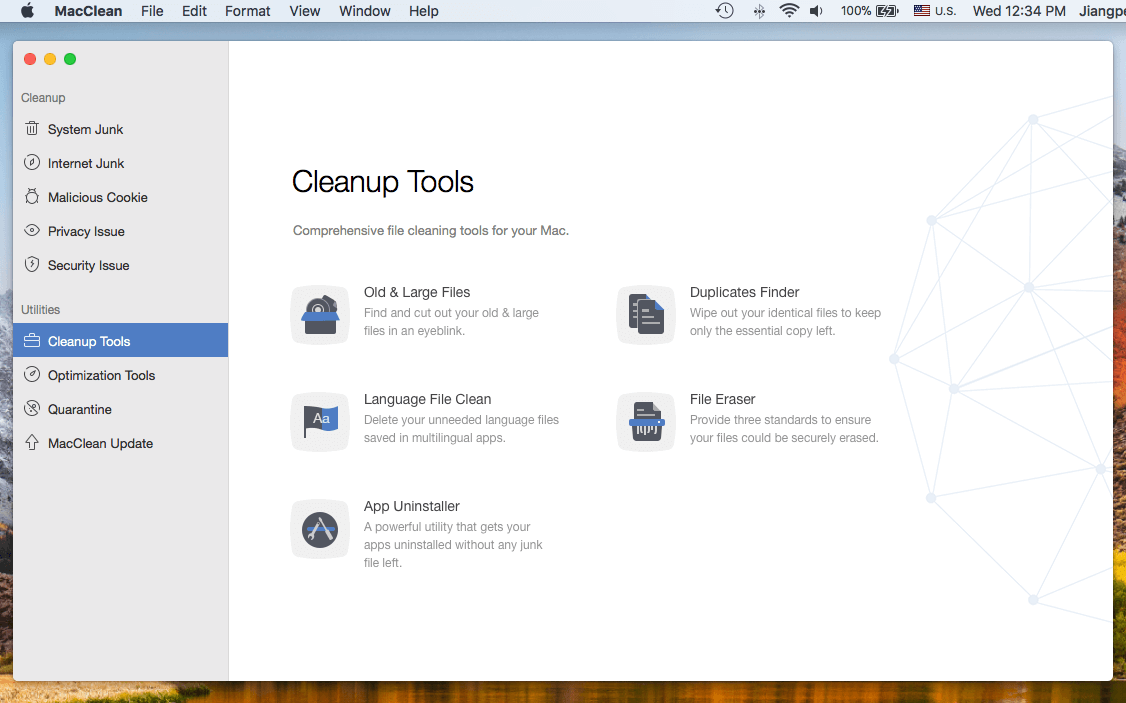Open the File menu
The width and height of the screenshot is (1126, 703).
click(152, 11)
